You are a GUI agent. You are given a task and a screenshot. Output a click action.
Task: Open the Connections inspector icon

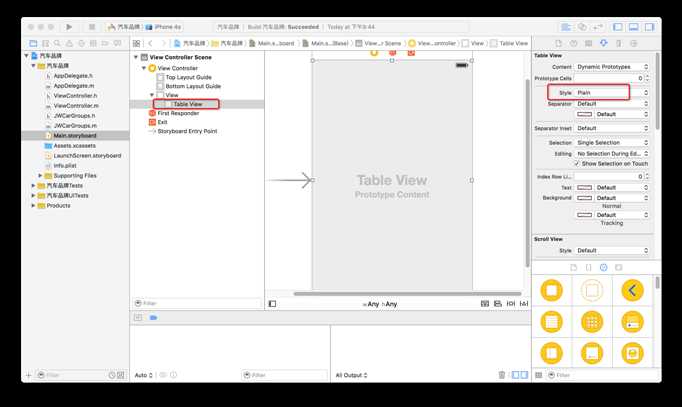tap(634, 43)
